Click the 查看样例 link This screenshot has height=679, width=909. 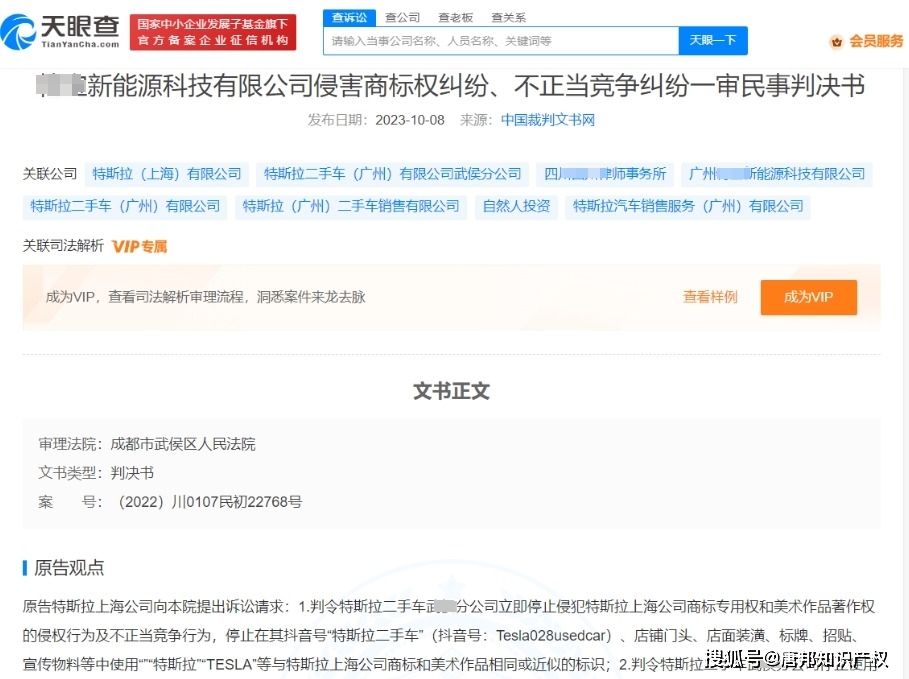click(x=710, y=297)
